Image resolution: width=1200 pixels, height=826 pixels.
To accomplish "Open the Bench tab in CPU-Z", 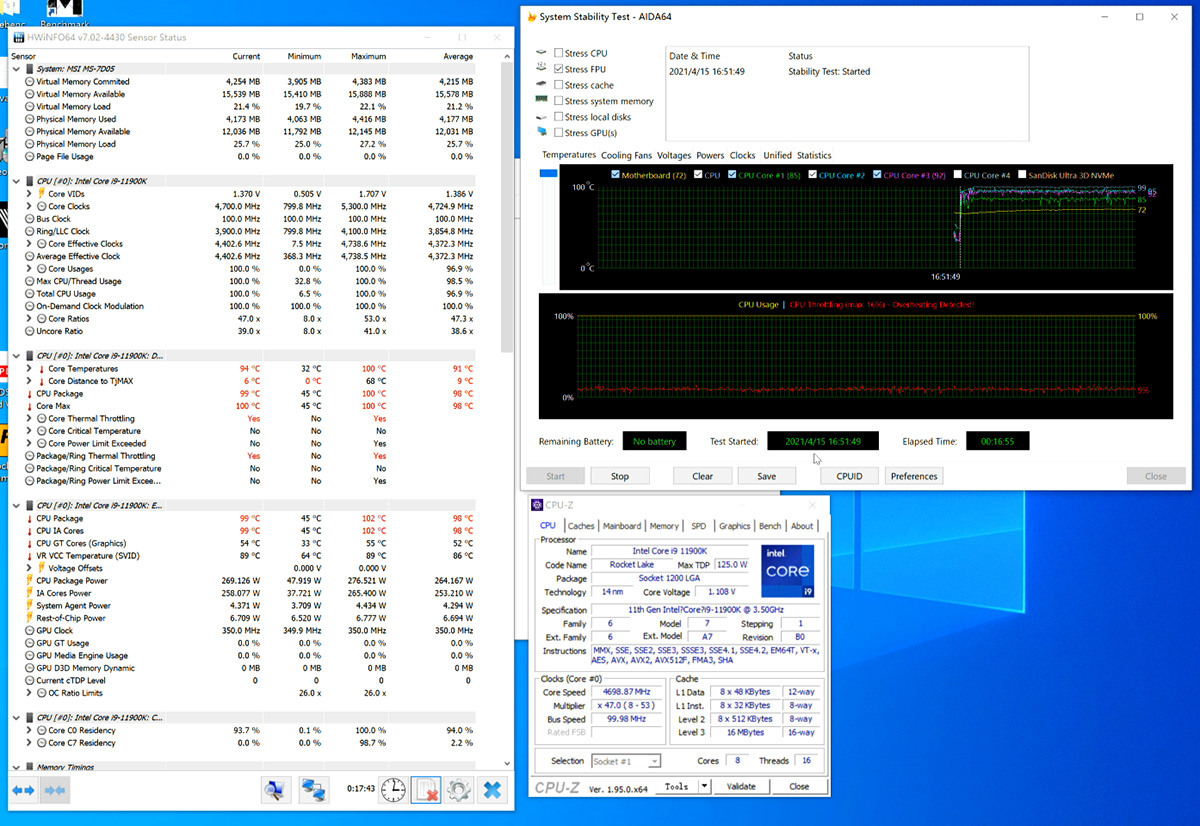I will (770, 526).
